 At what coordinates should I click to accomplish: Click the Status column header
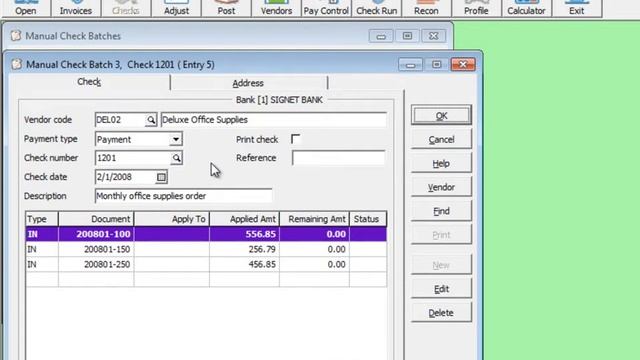pos(368,219)
